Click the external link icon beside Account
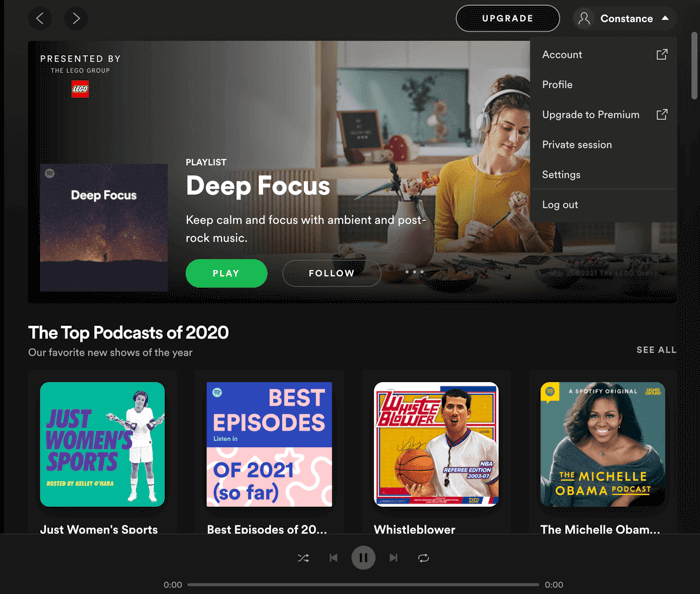700x594 pixels. [x=662, y=54]
